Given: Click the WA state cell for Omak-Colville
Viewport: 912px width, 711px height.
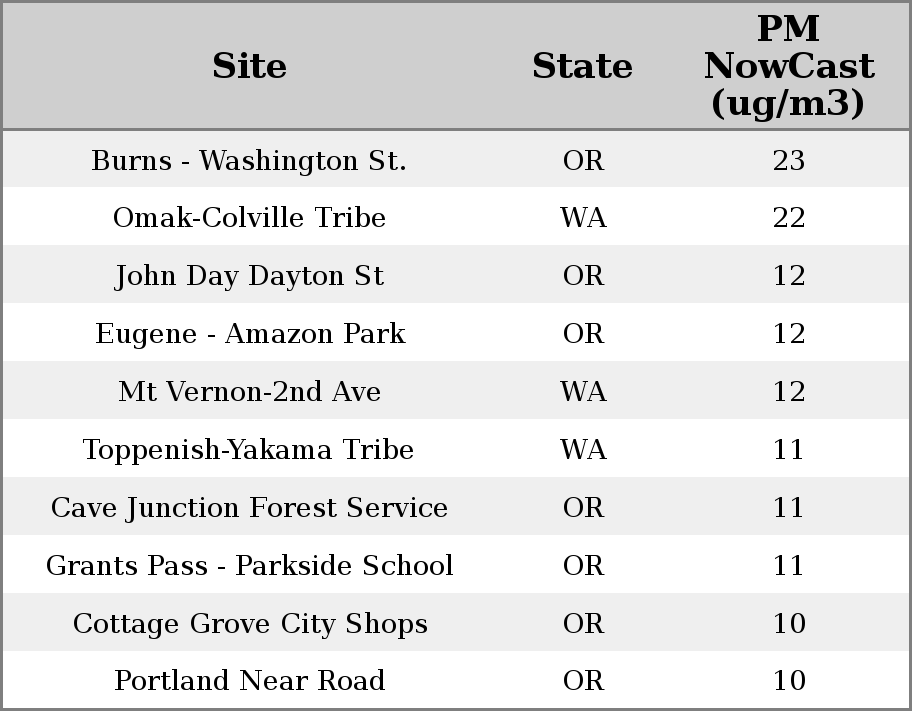Looking at the screenshot, I should point(583,218).
